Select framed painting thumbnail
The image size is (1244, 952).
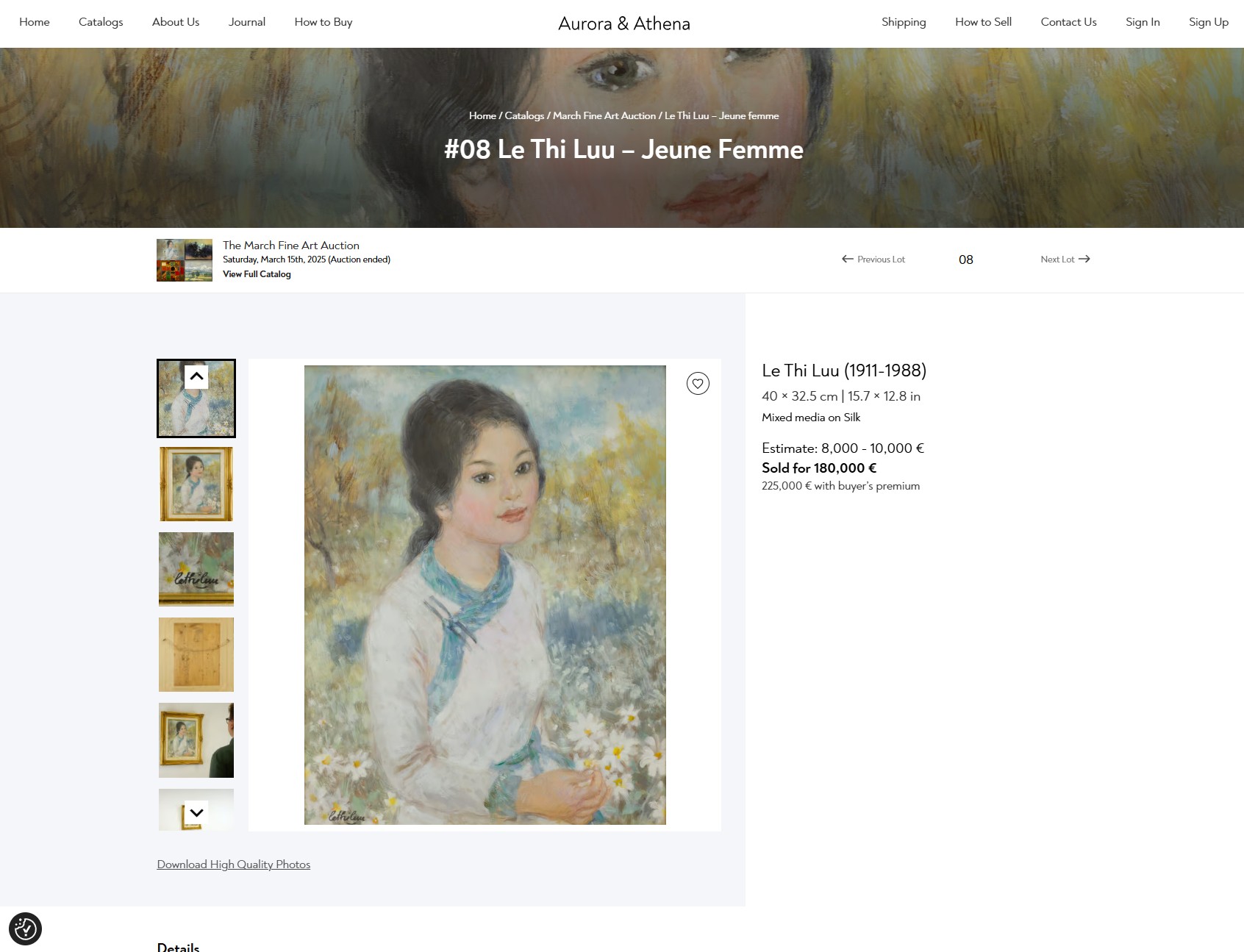(x=196, y=484)
